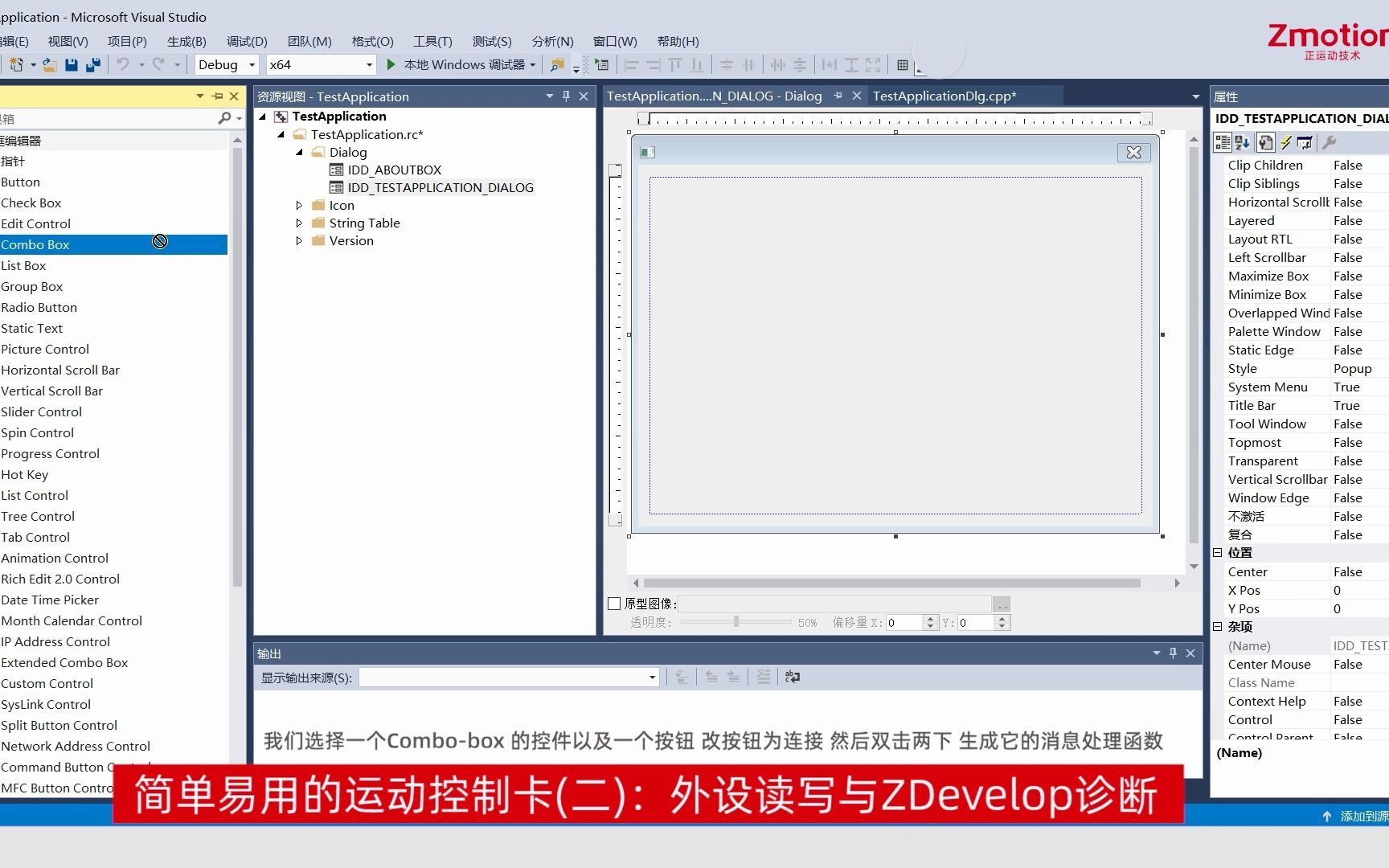Image resolution: width=1389 pixels, height=868 pixels.
Task: Collapse the Dialog folder in Resource View
Action: pyautogui.click(x=298, y=152)
